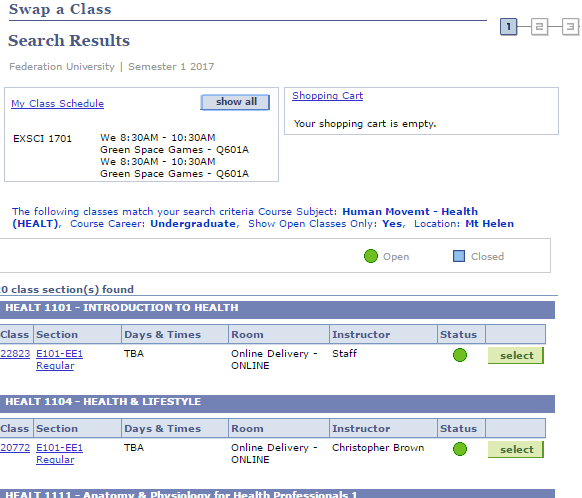Click 'Federation University' text
The width and height of the screenshot is (582, 498).
click(62, 67)
